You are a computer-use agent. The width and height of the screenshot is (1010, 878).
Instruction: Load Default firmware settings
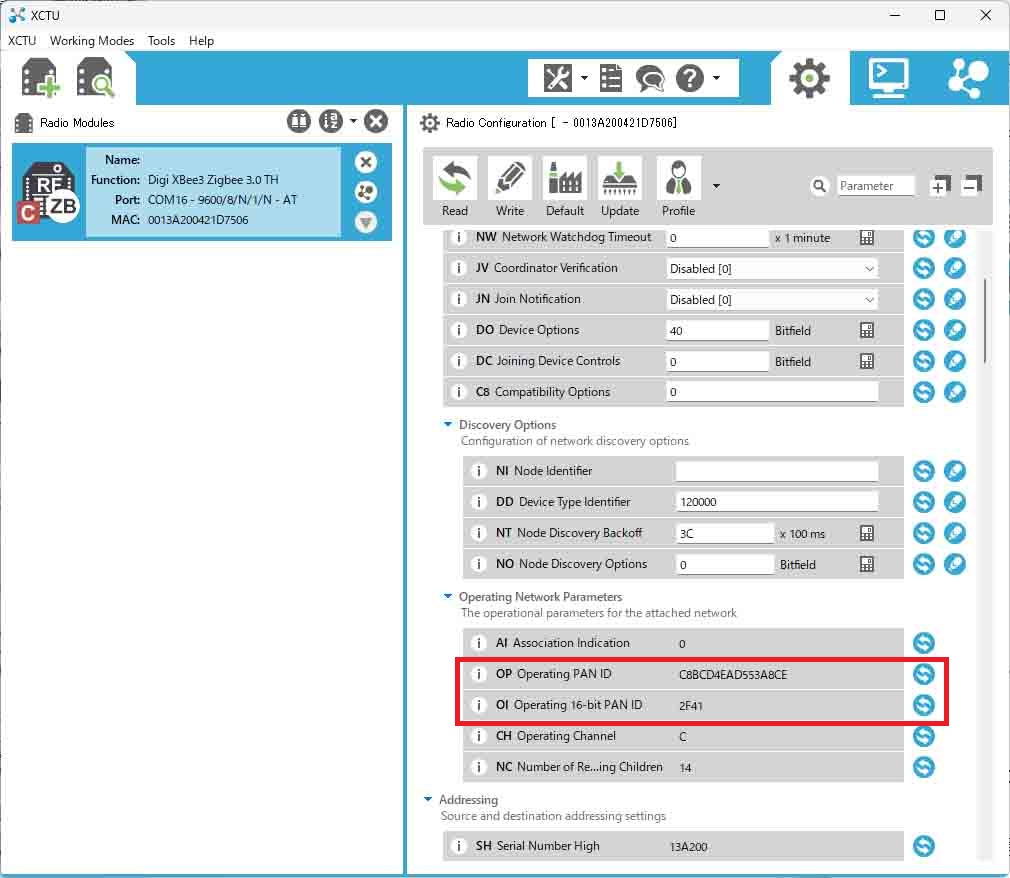[565, 187]
